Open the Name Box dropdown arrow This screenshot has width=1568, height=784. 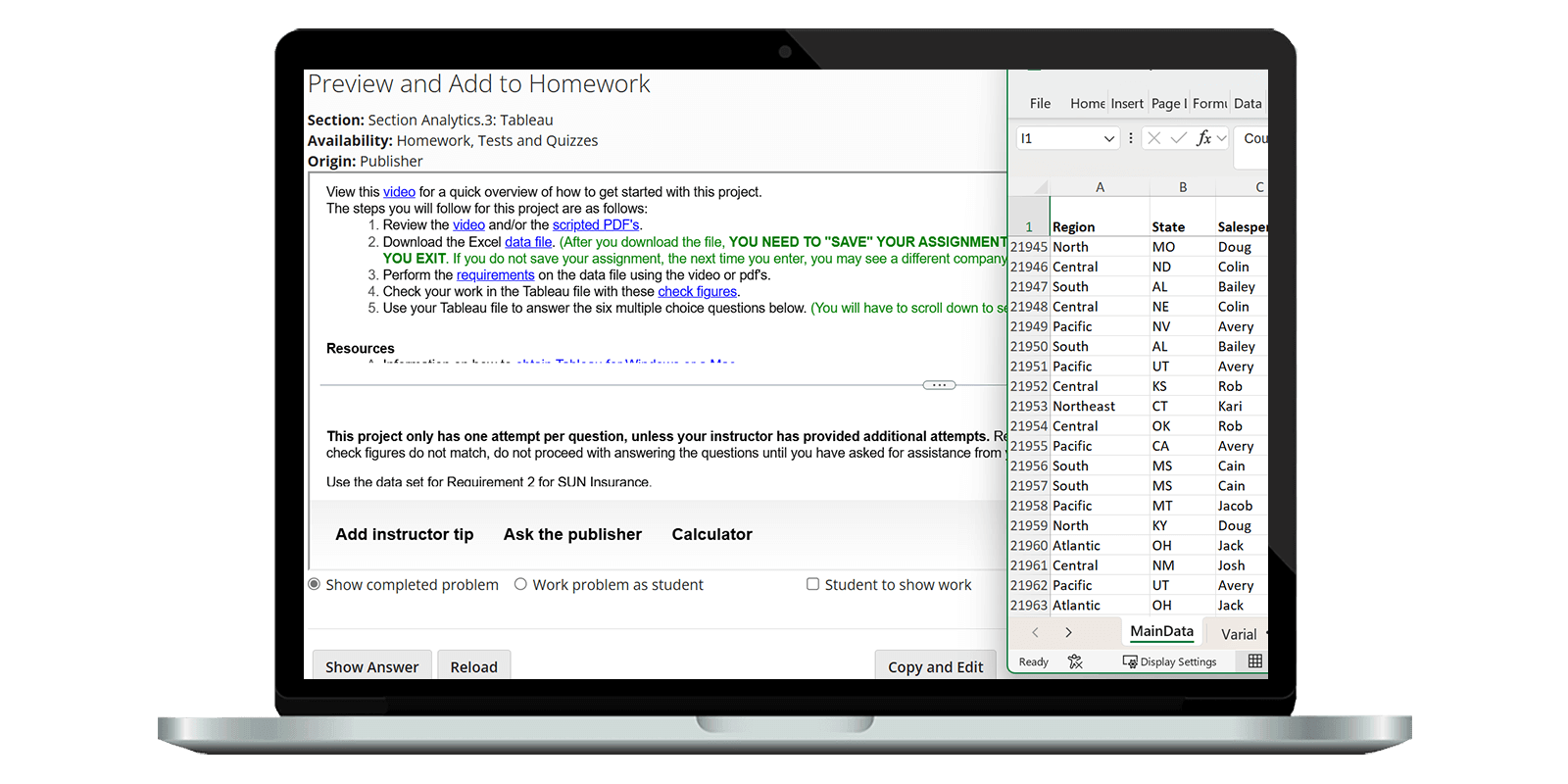coord(1108,138)
